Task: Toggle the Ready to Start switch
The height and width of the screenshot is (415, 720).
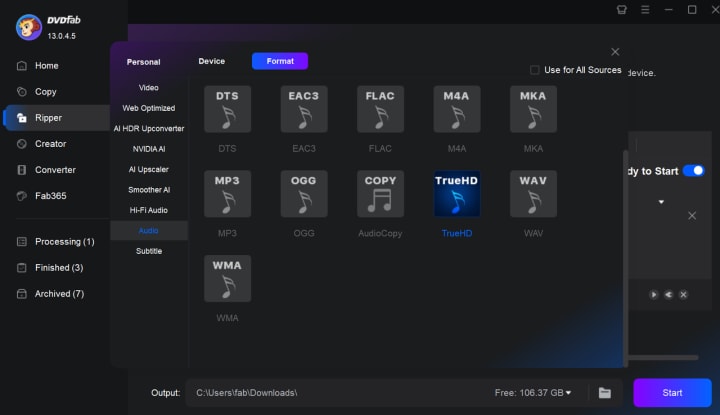Action: [694, 171]
